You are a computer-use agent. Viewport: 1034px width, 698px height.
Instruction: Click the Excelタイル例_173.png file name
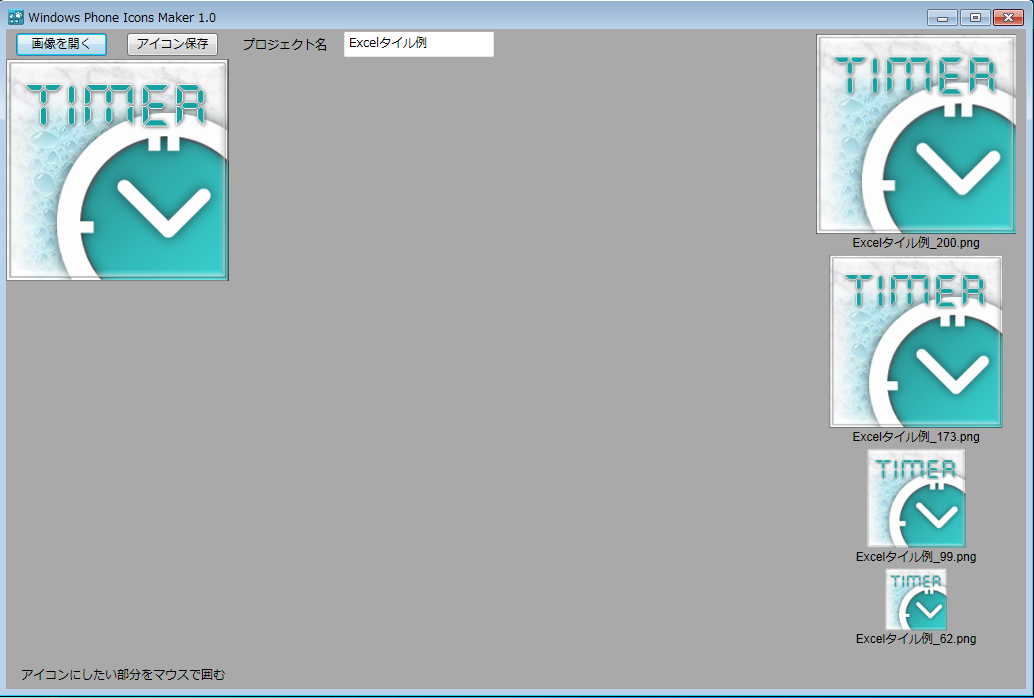[916, 437]
